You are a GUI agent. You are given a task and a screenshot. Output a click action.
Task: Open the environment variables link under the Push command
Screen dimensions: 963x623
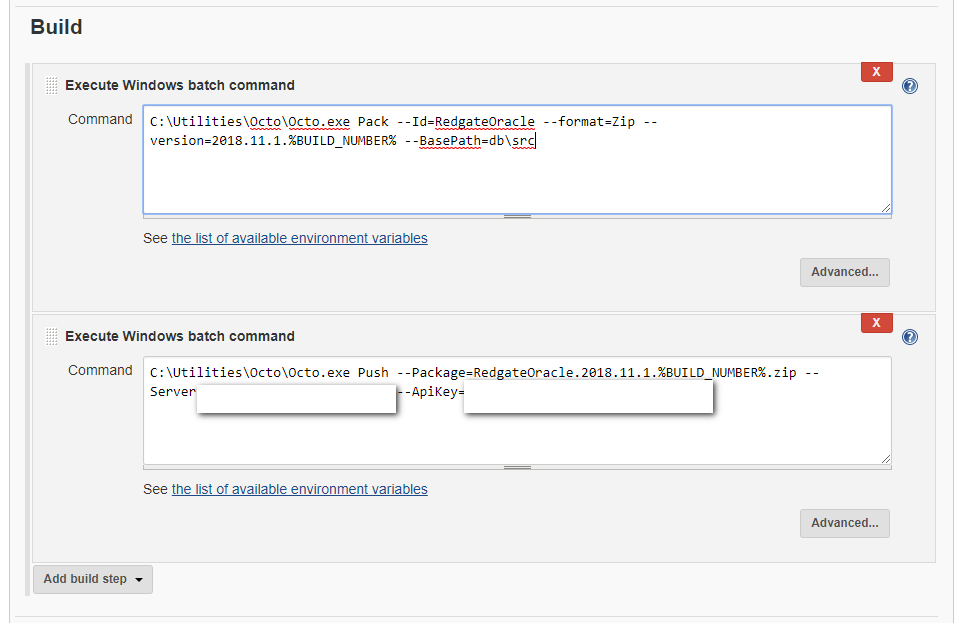299,489
